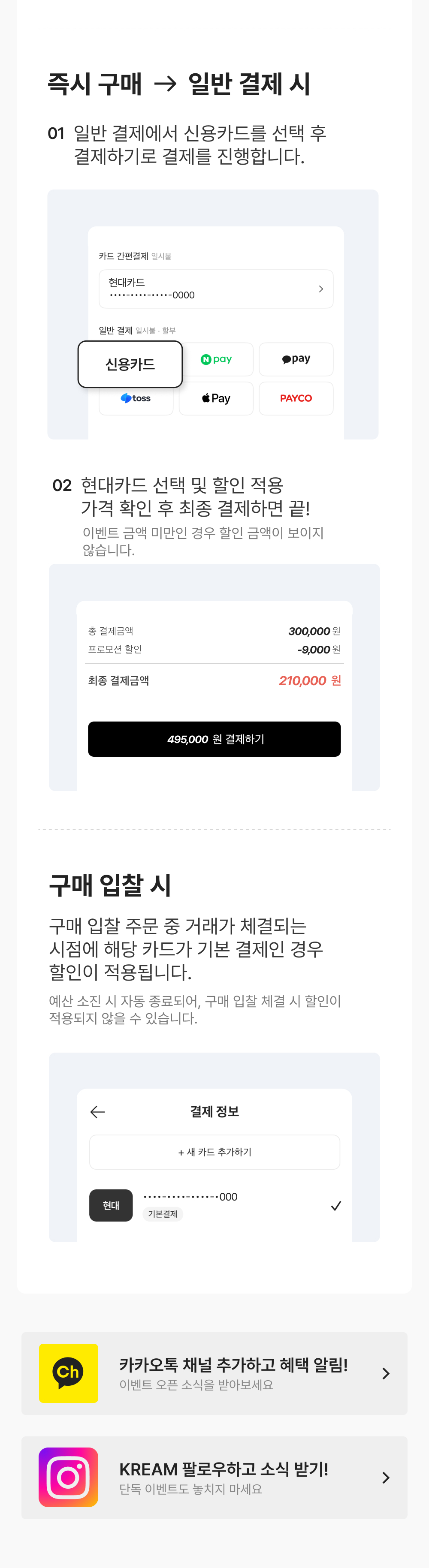Tap the KakaoTalk channel icon

(x=68, y=1373)
